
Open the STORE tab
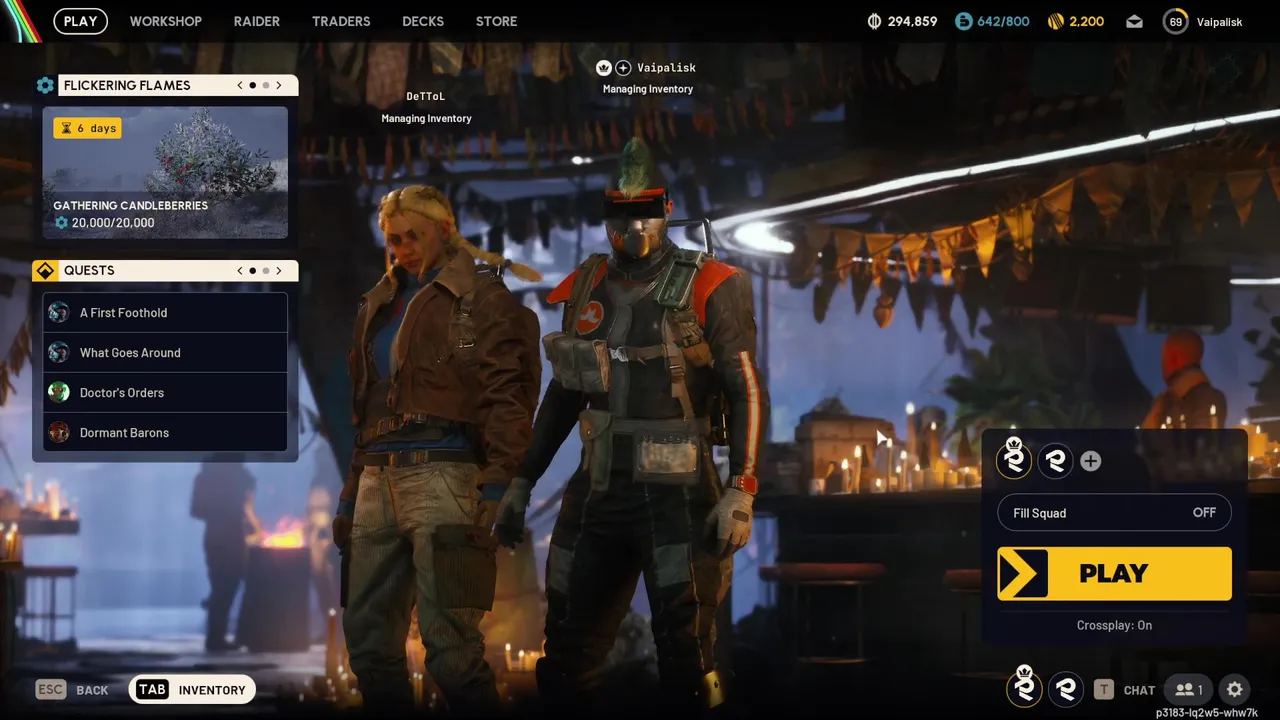(497, 21)
